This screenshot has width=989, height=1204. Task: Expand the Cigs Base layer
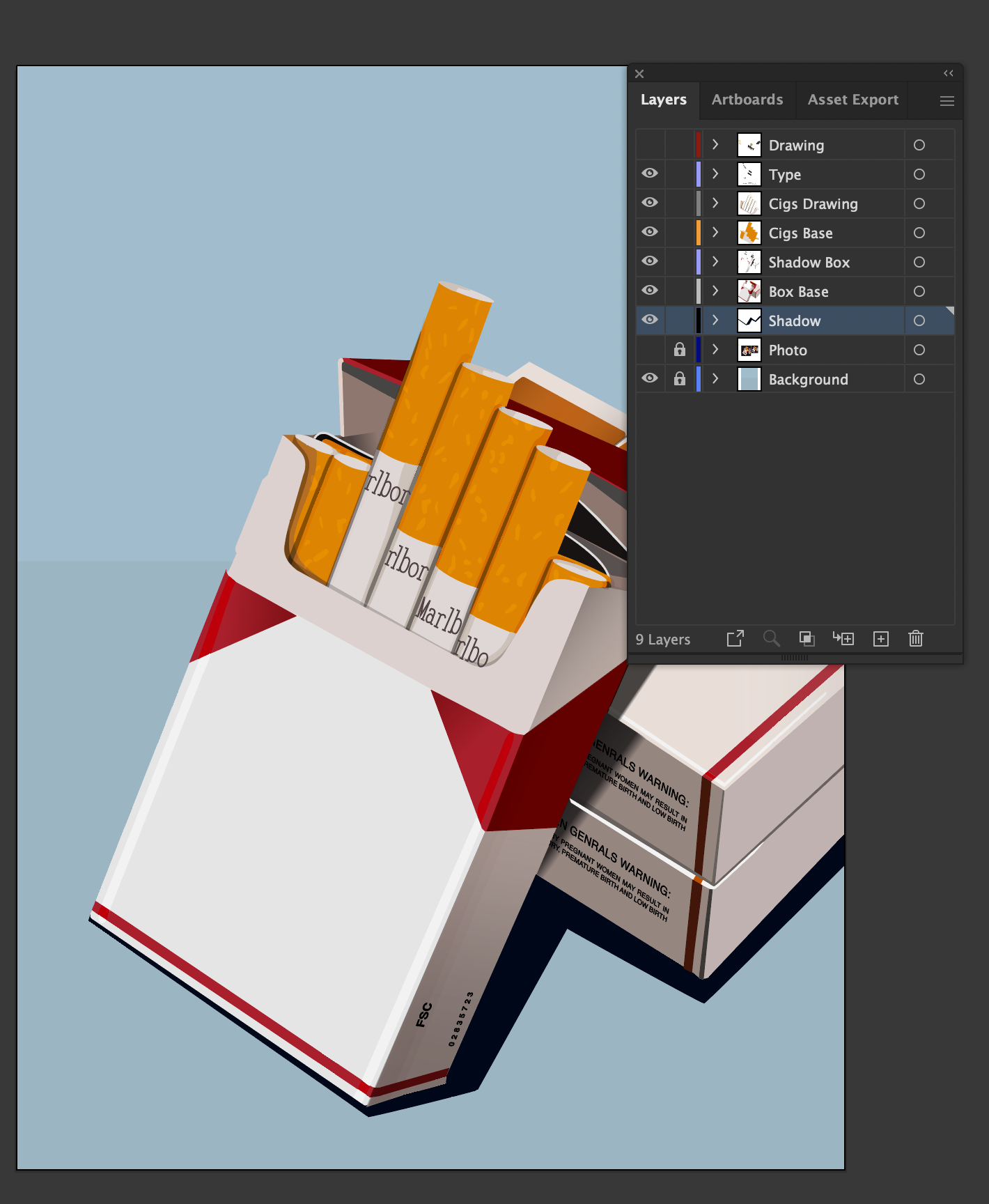pos(715,233)
